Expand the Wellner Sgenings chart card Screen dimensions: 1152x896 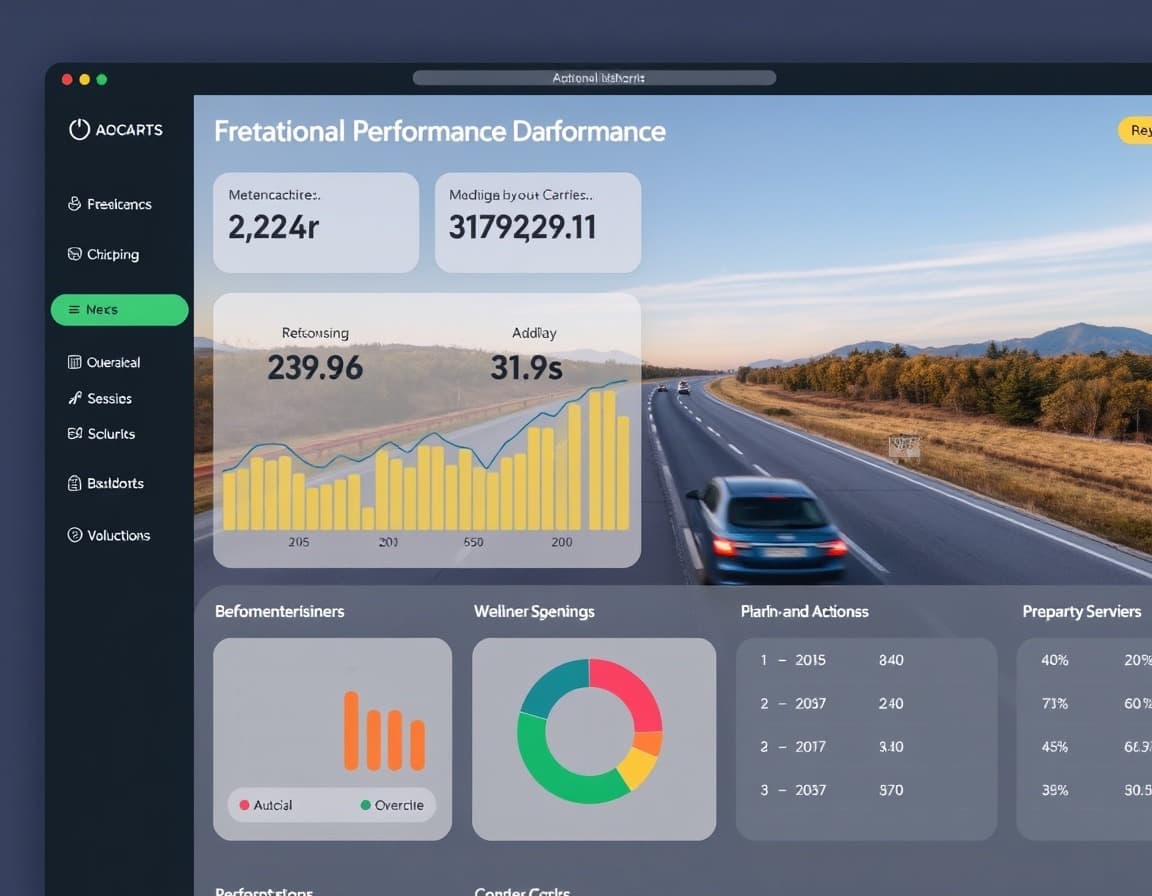(x=534, y=611)
